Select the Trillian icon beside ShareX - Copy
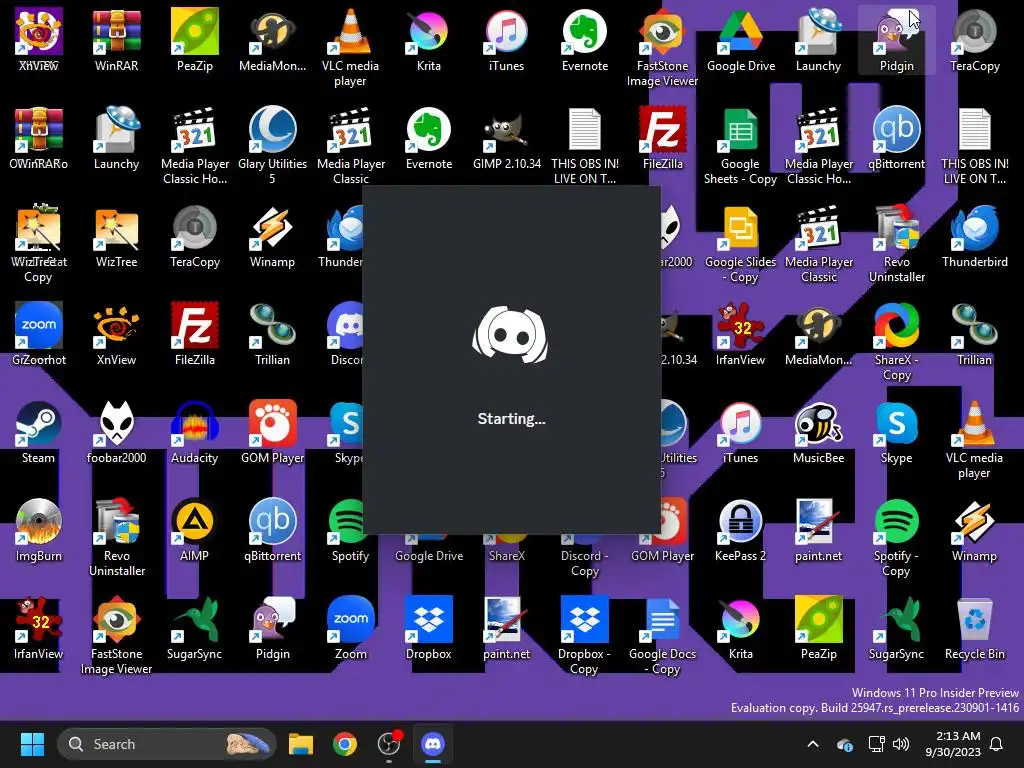Image resolution: width=1024 pixels, height=768 pixels. [x=974, y=334]
